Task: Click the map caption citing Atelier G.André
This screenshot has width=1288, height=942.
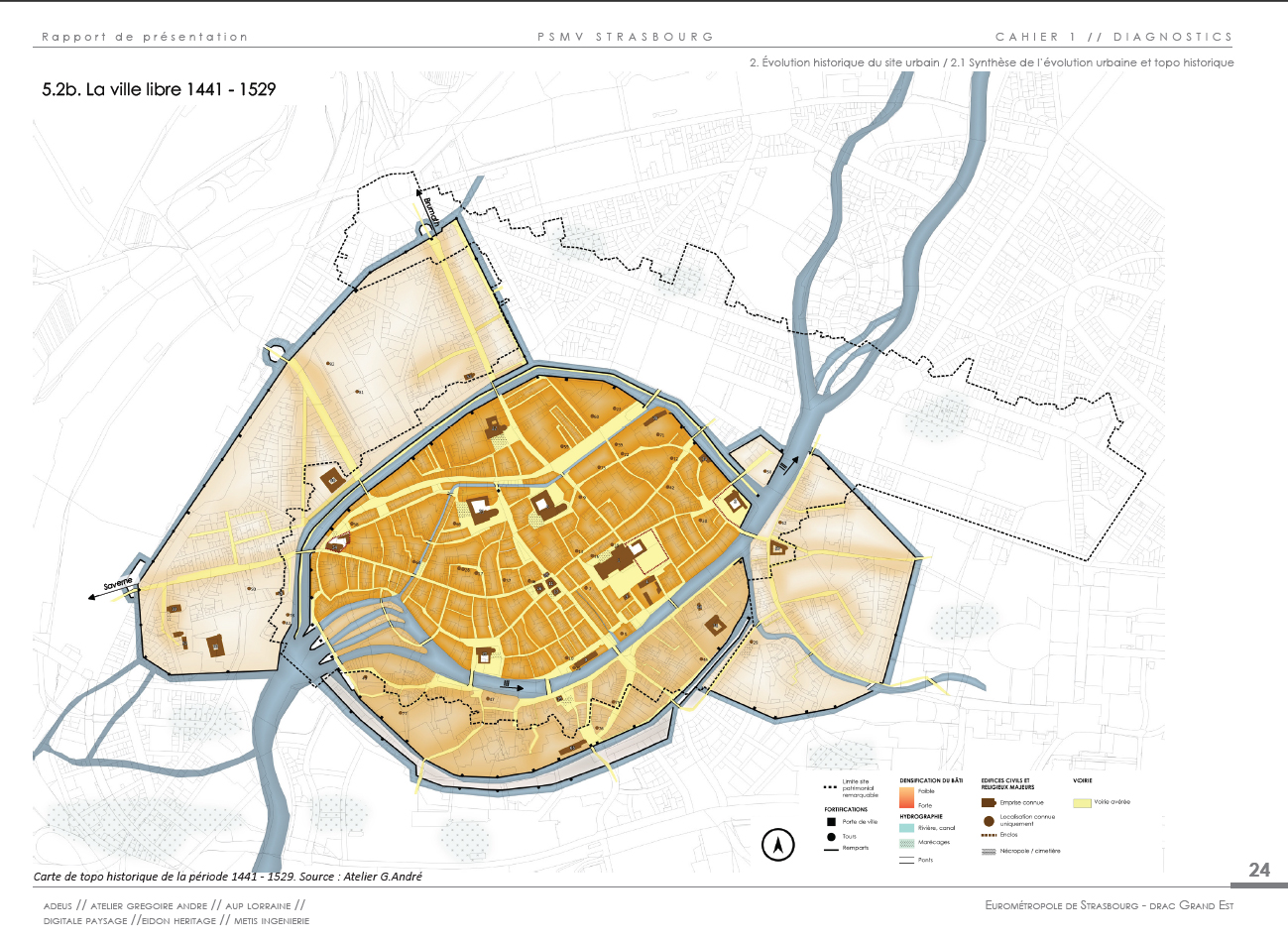Action: pos(228,877)
